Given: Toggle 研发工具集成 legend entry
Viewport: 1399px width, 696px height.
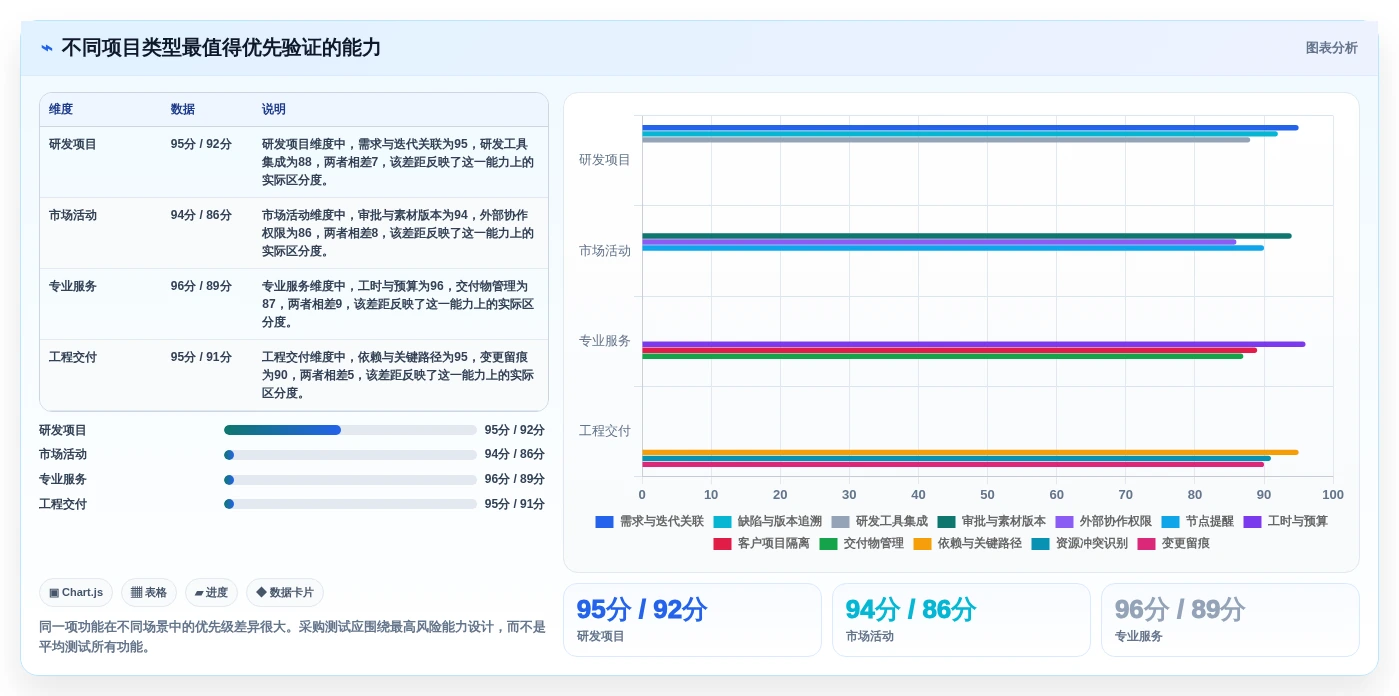Looking at the screenshot, I should tap(879, 521).
